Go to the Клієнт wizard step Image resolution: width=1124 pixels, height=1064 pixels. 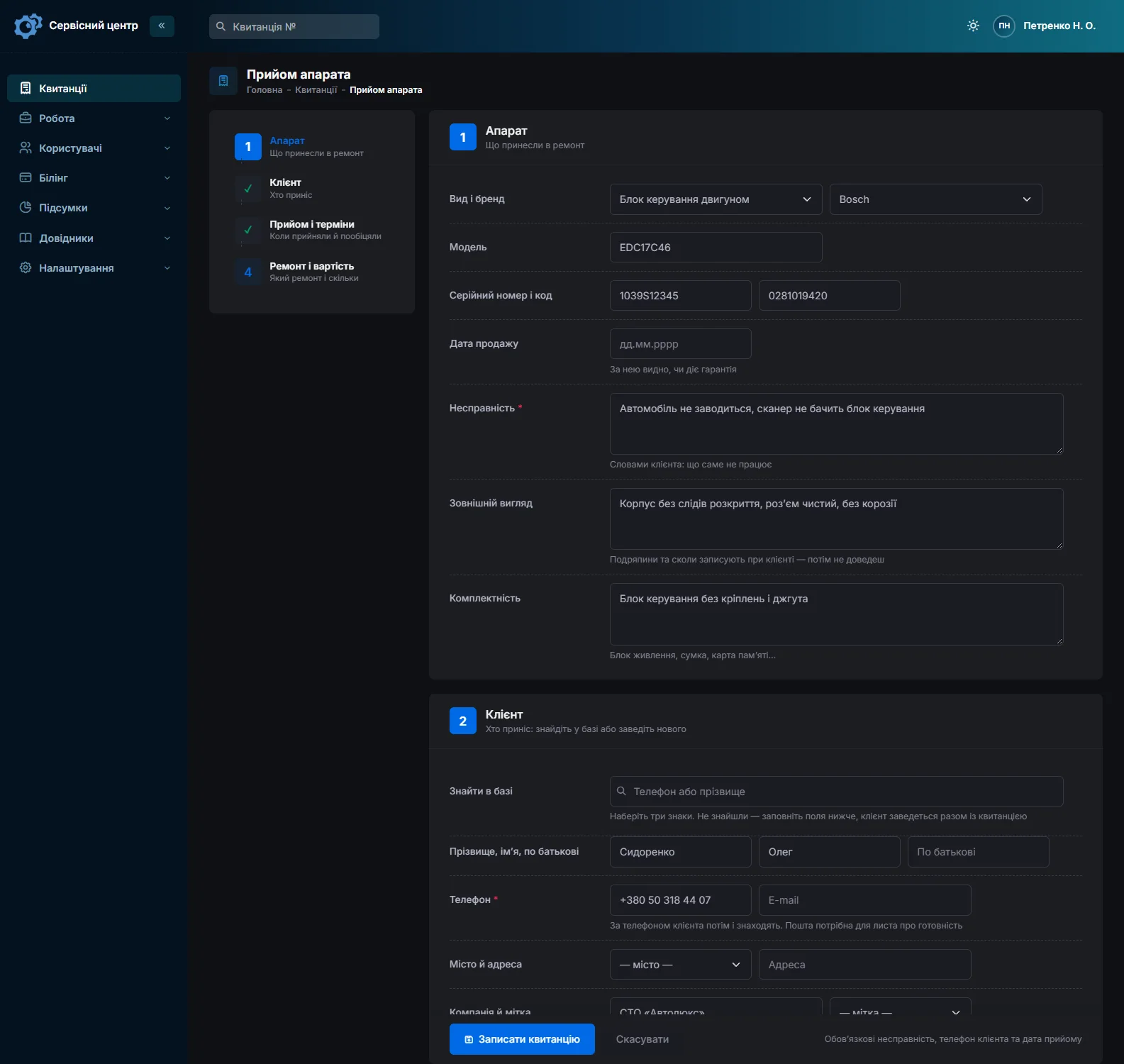[274, 188]
